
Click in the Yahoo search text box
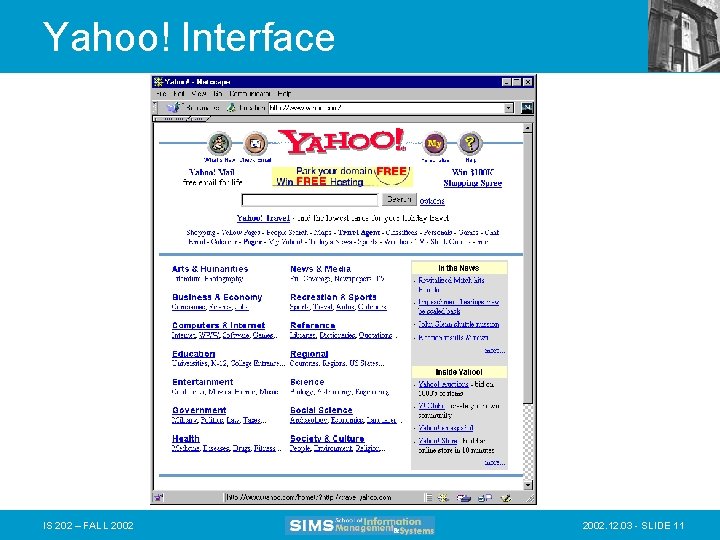(310, 200)
